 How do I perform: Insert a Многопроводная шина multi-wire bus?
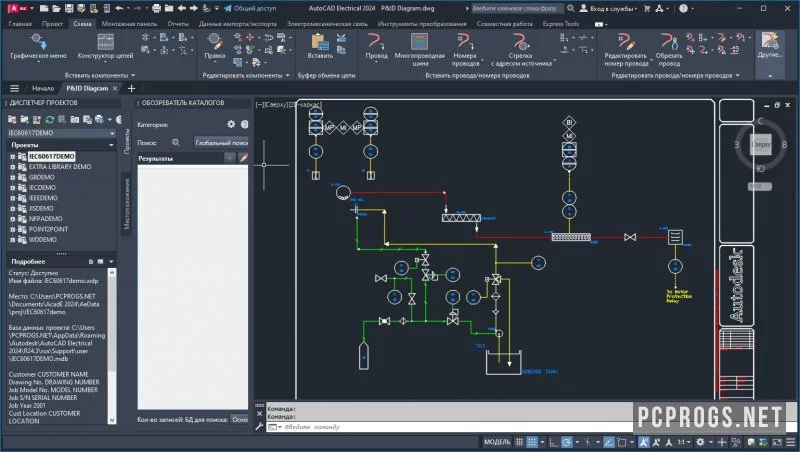[419, 49]
